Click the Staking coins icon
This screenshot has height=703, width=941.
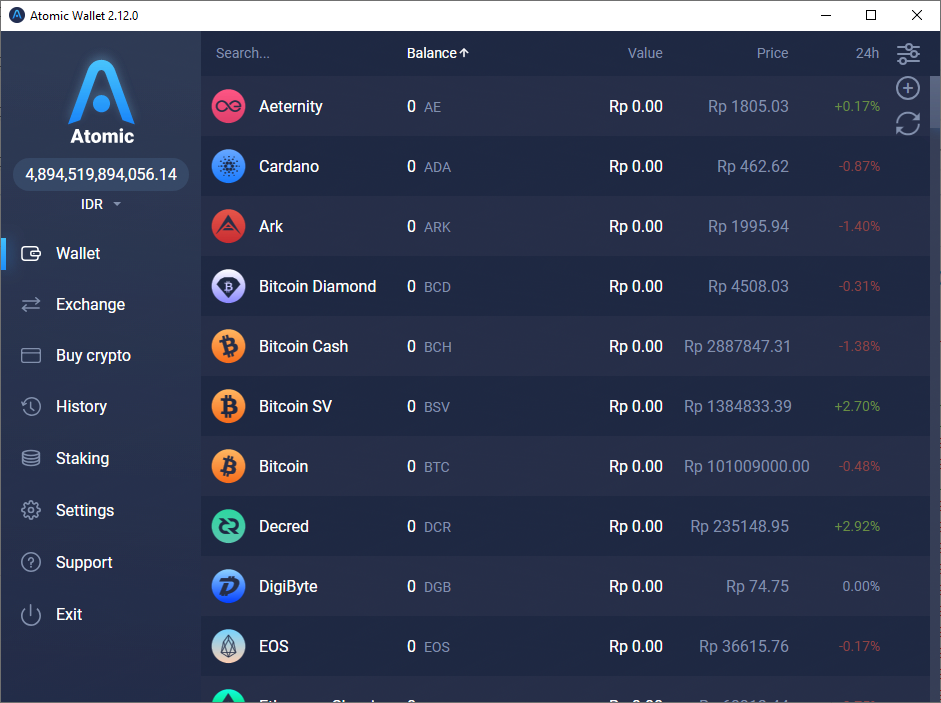[x=31, y=458]
